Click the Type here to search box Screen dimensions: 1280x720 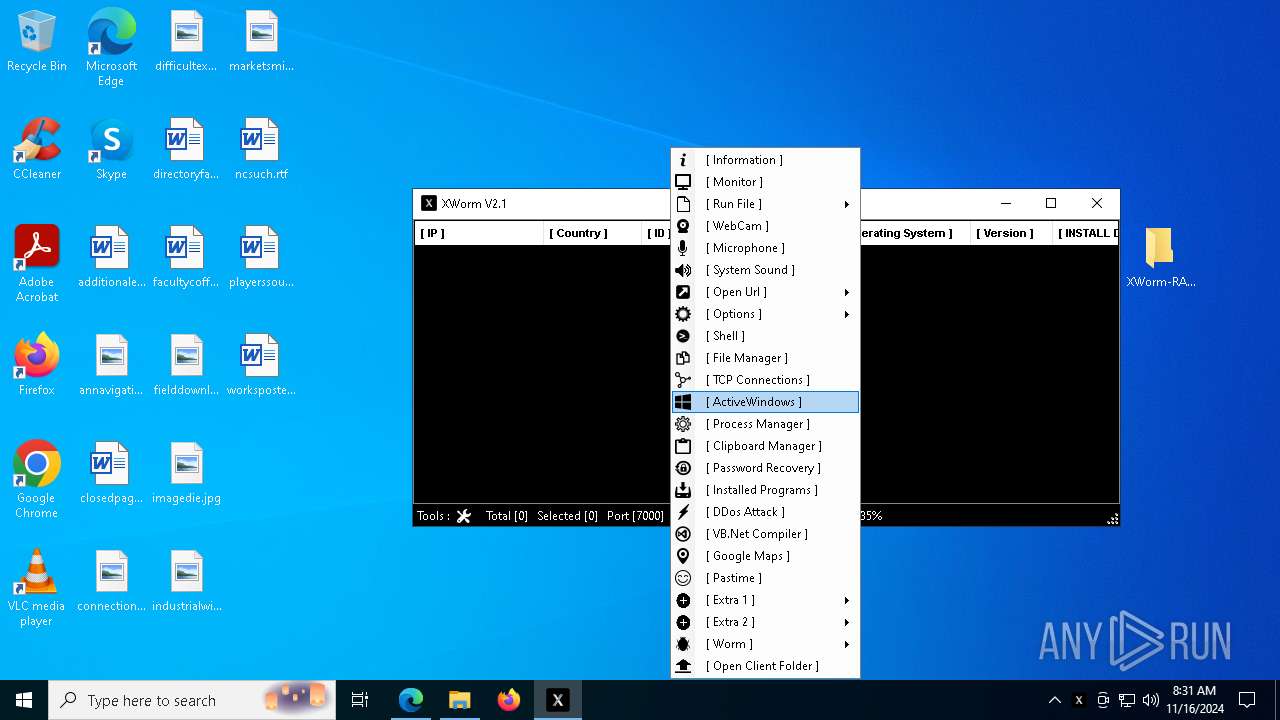(x=192, y=700)
